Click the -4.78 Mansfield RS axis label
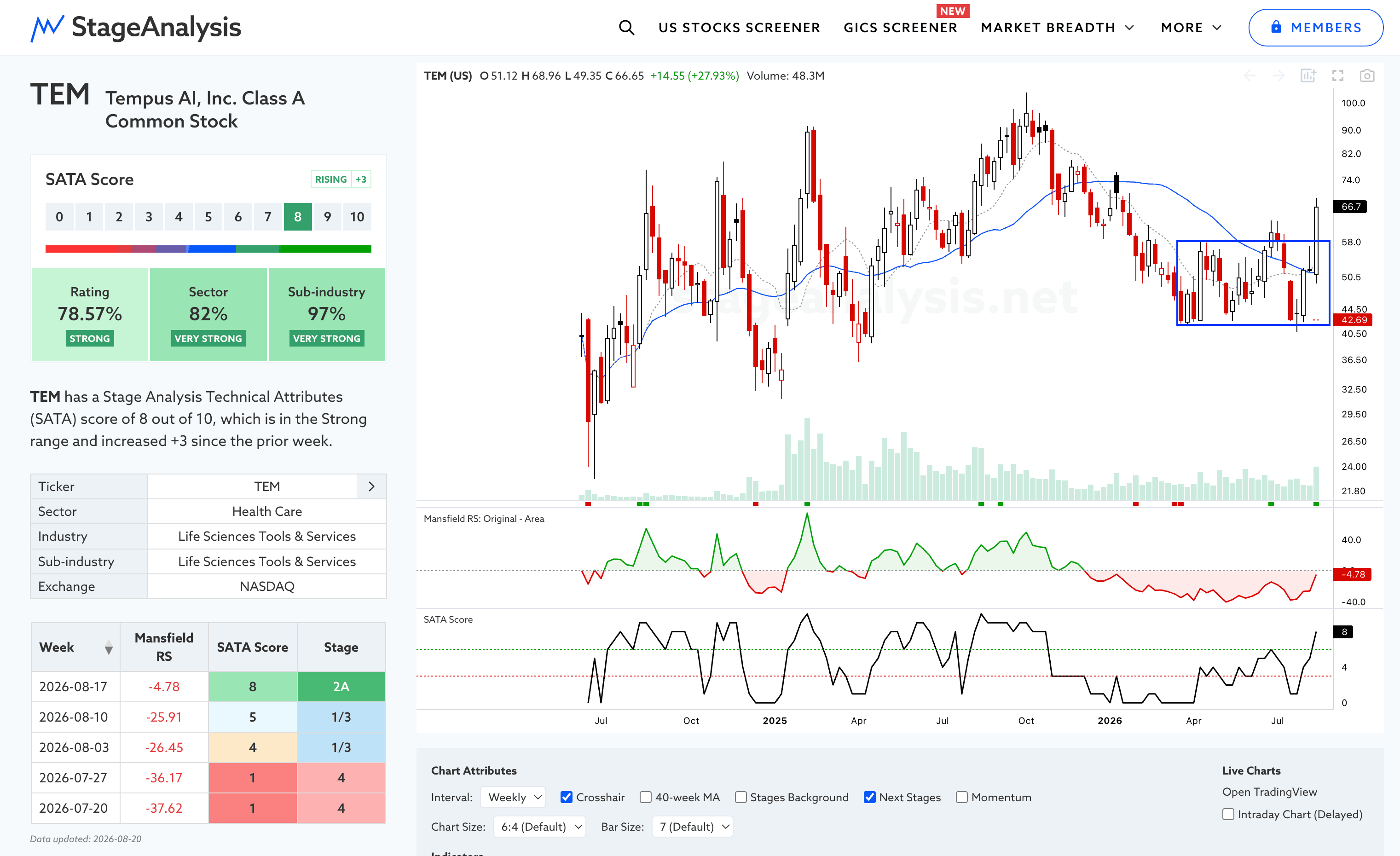Screen dimensions: 1400x856 1353,575
